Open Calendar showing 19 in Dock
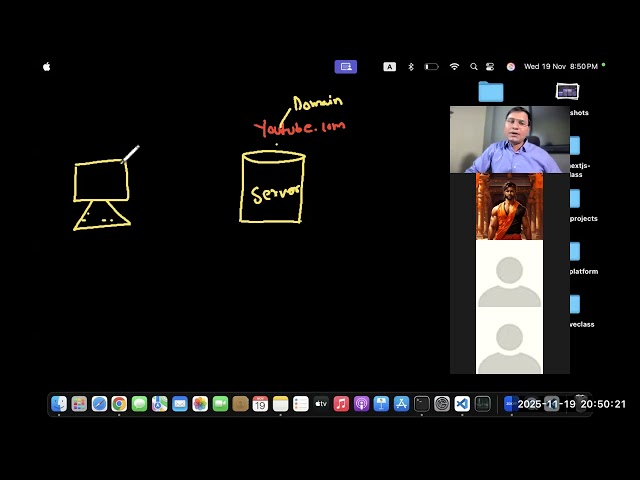The image size is (640, 480). 260,404
